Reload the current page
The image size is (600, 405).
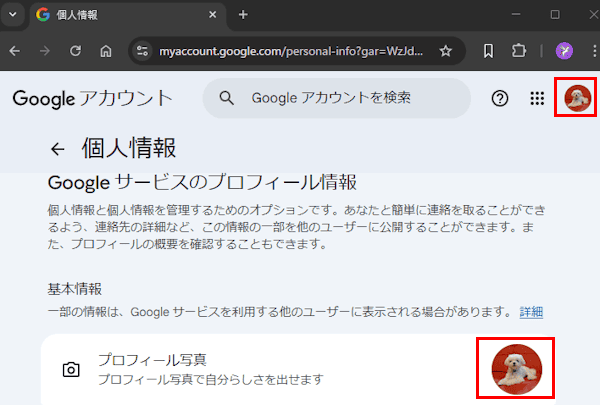tap(75, 51)
